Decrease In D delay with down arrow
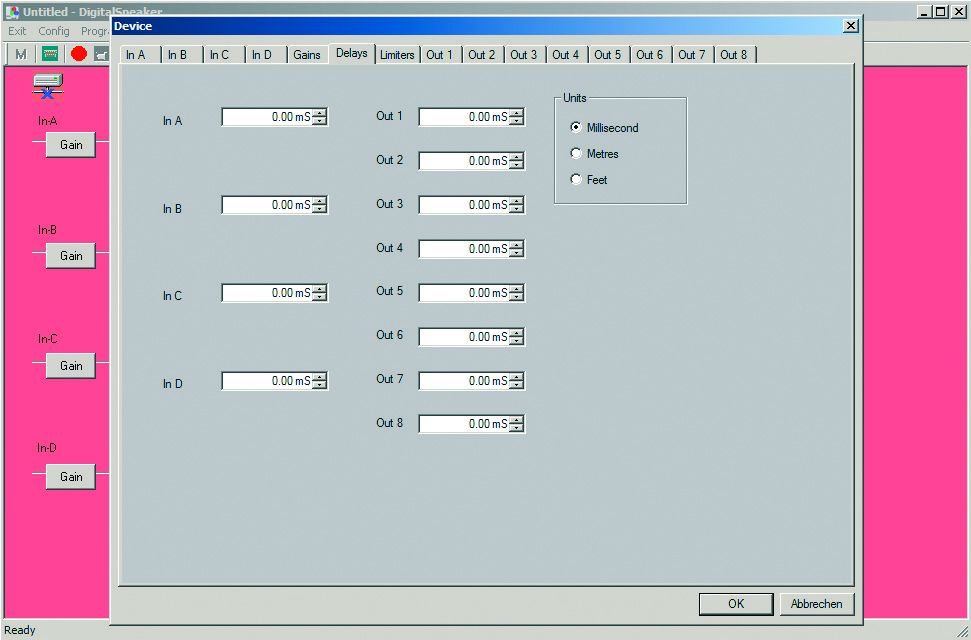This screenshot has height=640, width=971. click(320, 385)
